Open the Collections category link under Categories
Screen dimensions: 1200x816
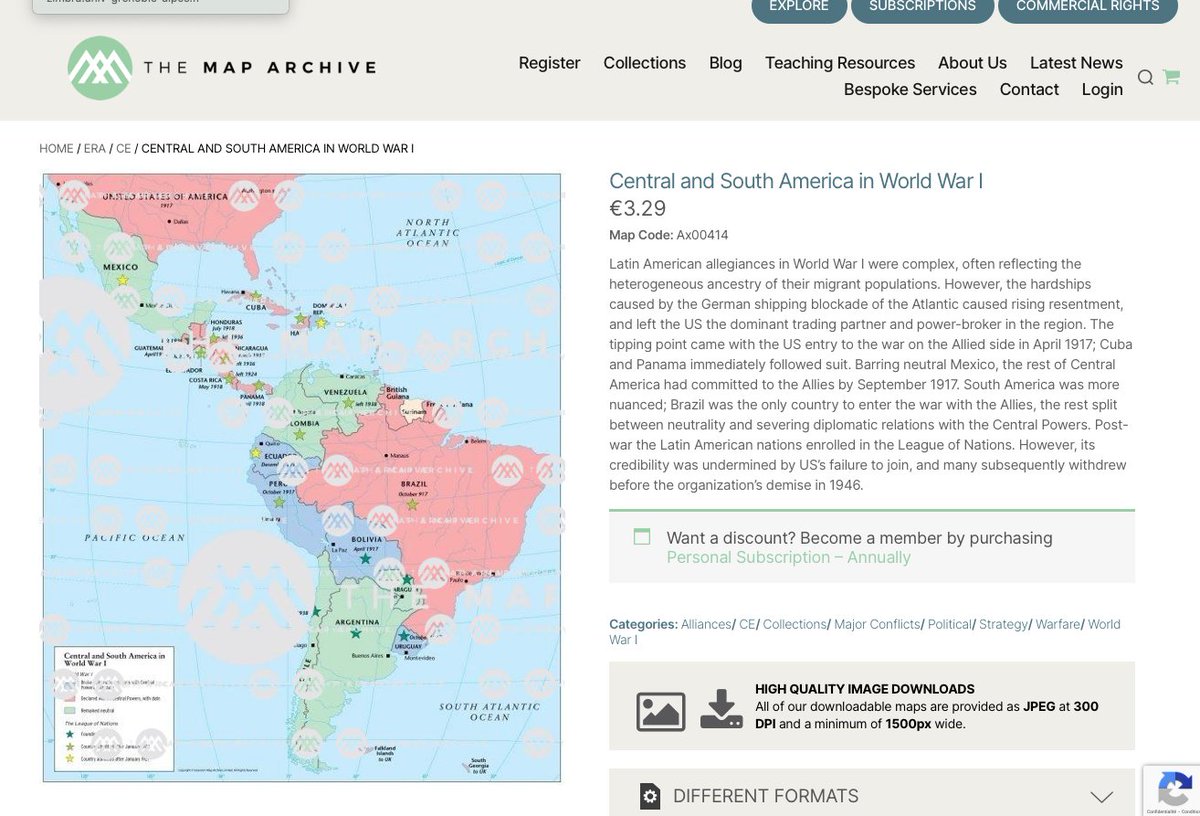pyautogui.click(x=795, y=624)
